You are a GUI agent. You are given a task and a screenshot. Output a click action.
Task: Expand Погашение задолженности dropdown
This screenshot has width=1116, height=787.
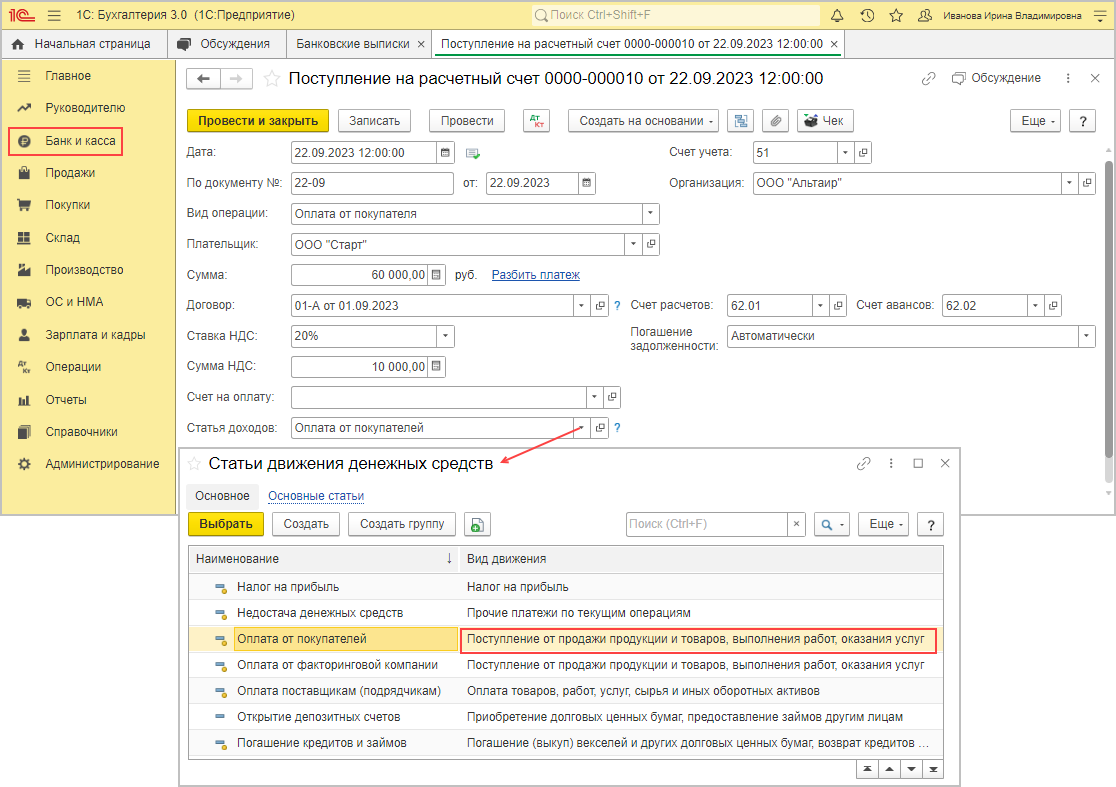(x=1086, y=336)
